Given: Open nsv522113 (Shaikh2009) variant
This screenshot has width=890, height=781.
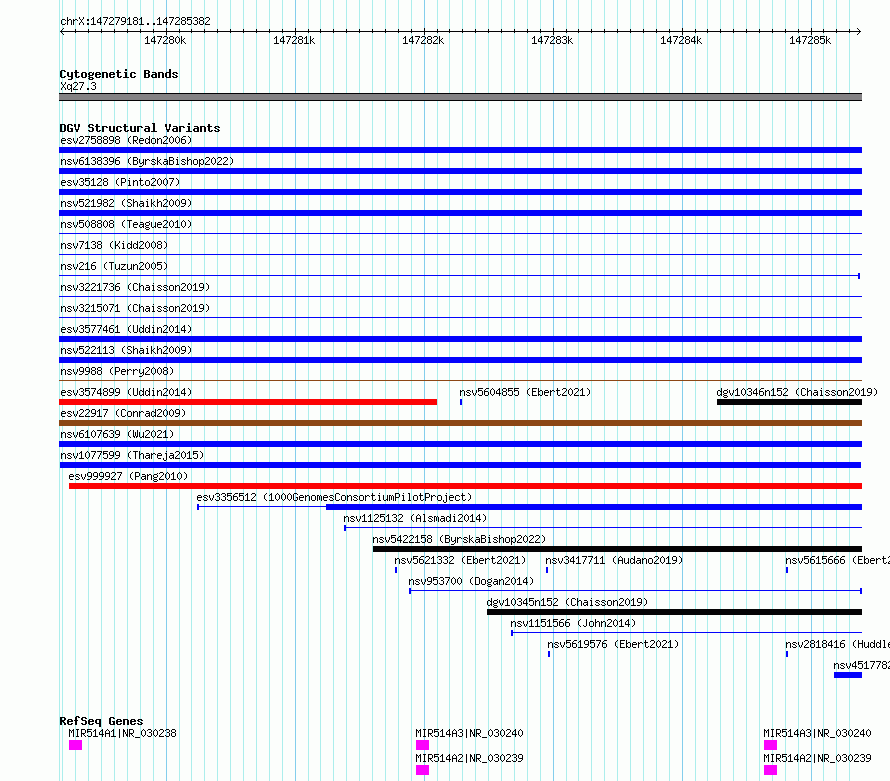Looking at the screenshot, I should click(x=126, y=350).
